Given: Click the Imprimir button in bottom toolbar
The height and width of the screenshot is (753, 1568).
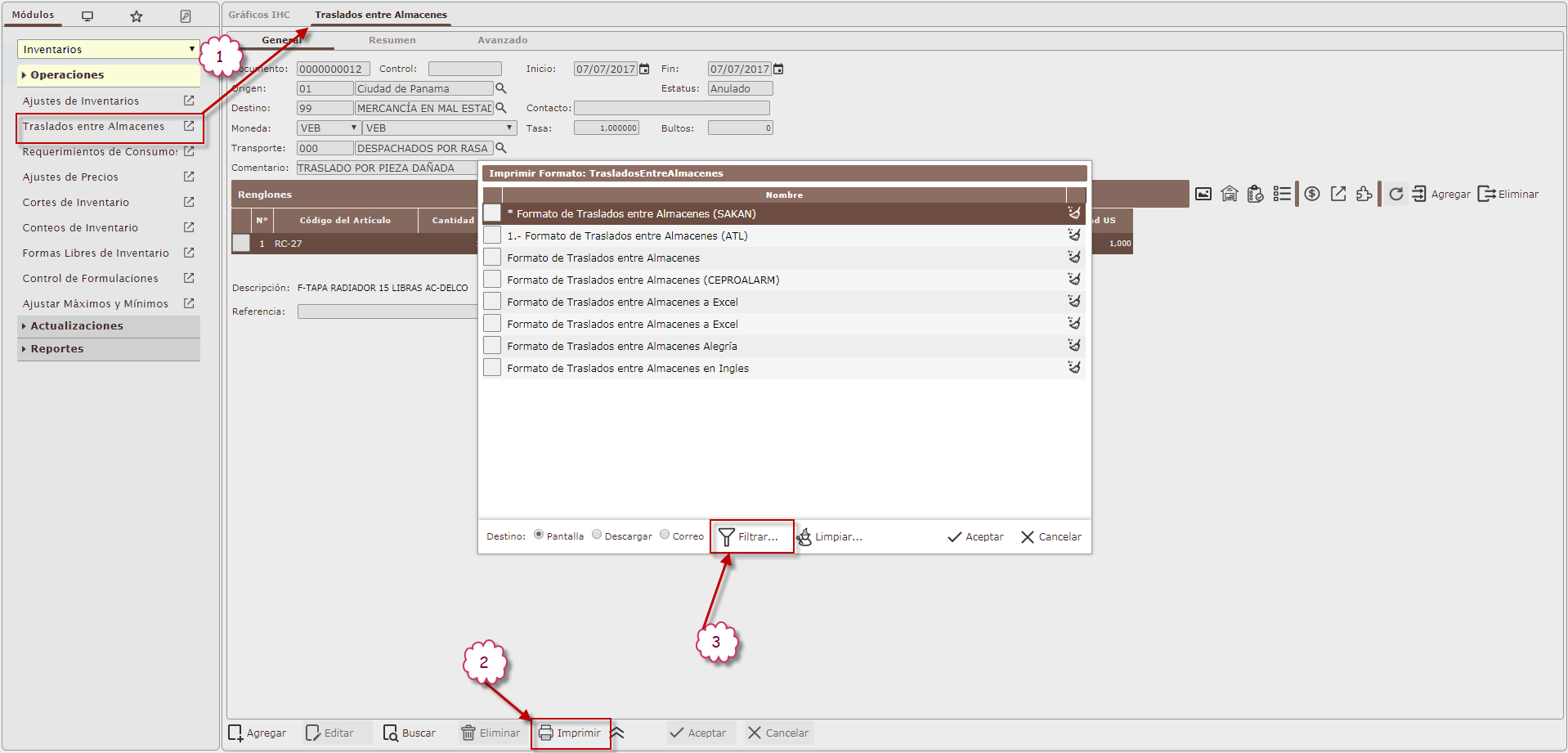Looking at the screenshot, I should pos(570,733).
